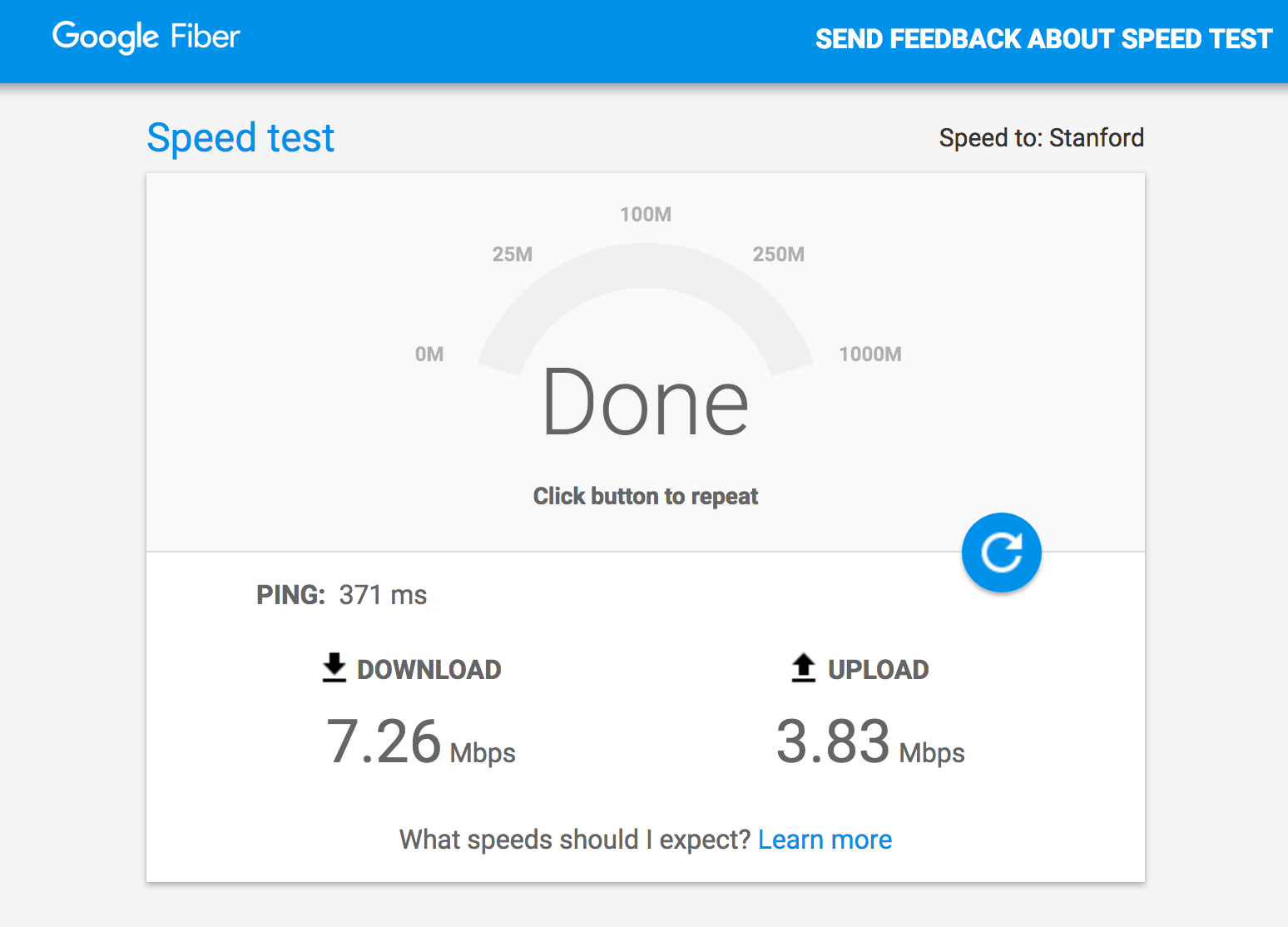The image size is (1288, 927).
Task: Click the 1000M gauge label
Action: point(869,354)
